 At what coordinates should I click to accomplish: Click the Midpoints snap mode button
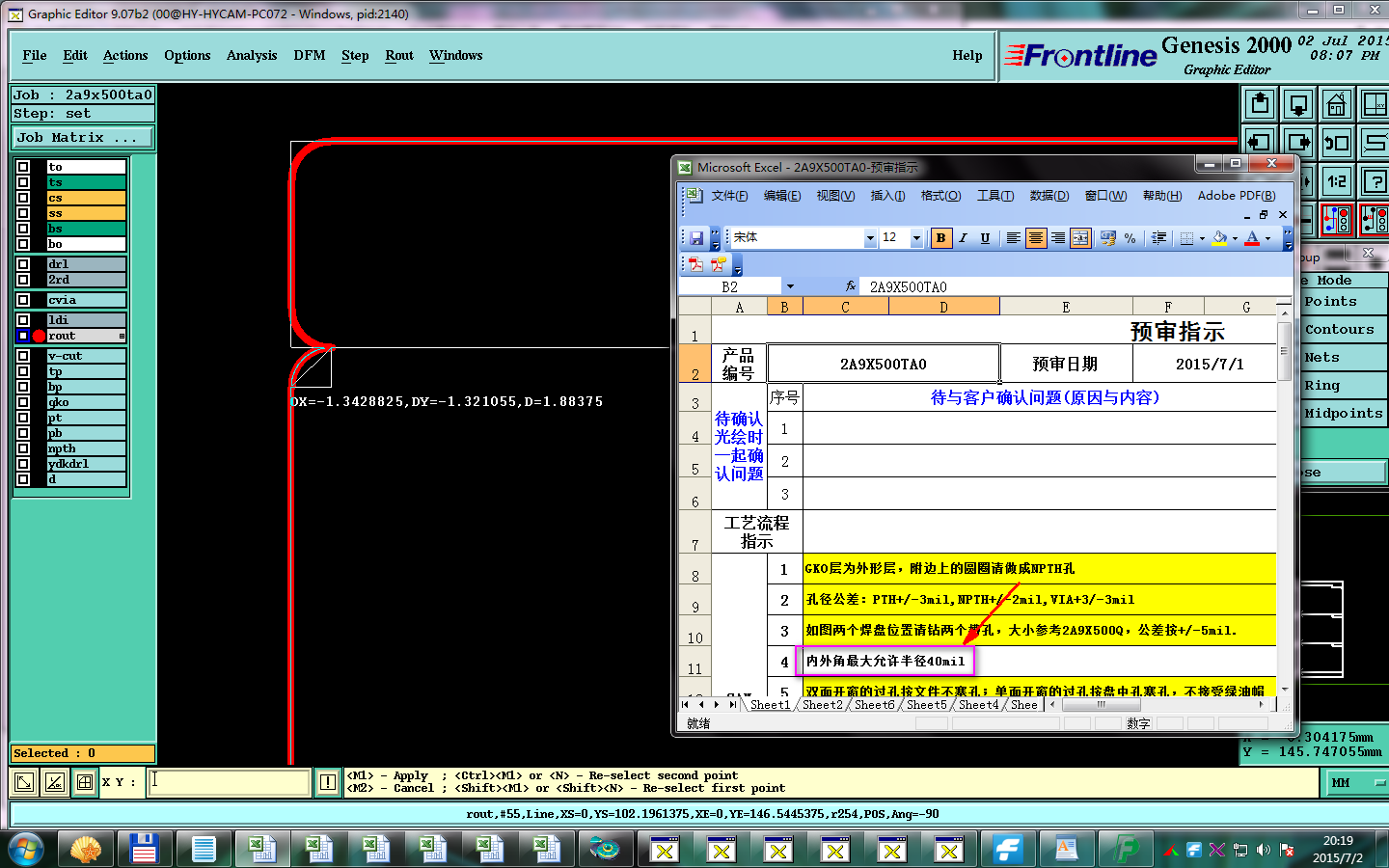coord(1343,414)
